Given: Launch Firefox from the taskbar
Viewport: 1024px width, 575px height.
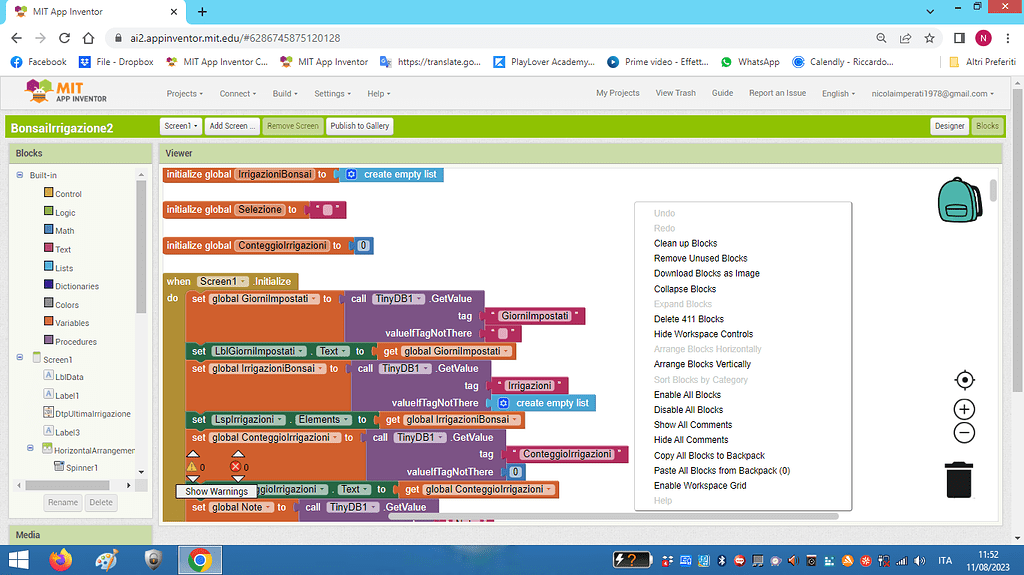Looking at the screenshot, I should pyautogui.click(x=61, y=560).
